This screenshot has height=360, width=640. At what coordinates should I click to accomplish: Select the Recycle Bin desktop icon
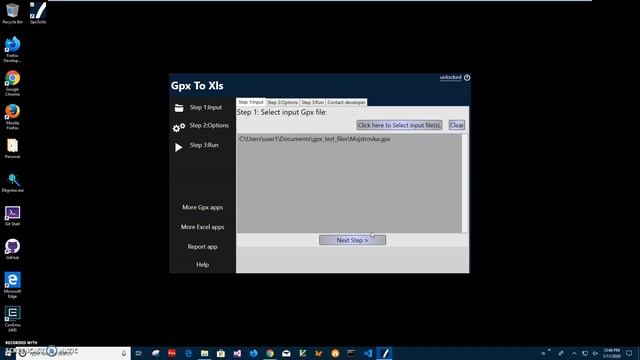point(12,13)
